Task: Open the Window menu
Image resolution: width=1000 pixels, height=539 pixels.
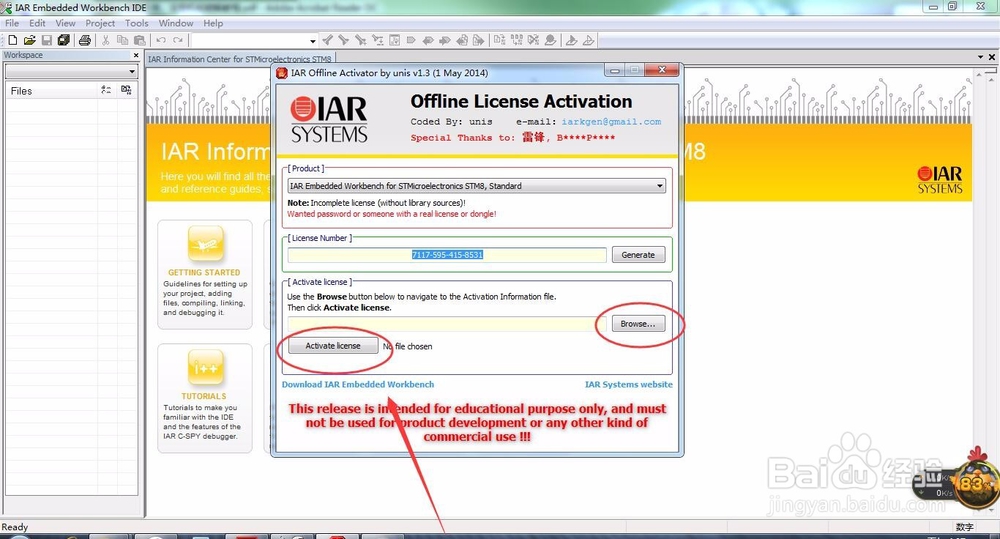Action: point(175,23)
